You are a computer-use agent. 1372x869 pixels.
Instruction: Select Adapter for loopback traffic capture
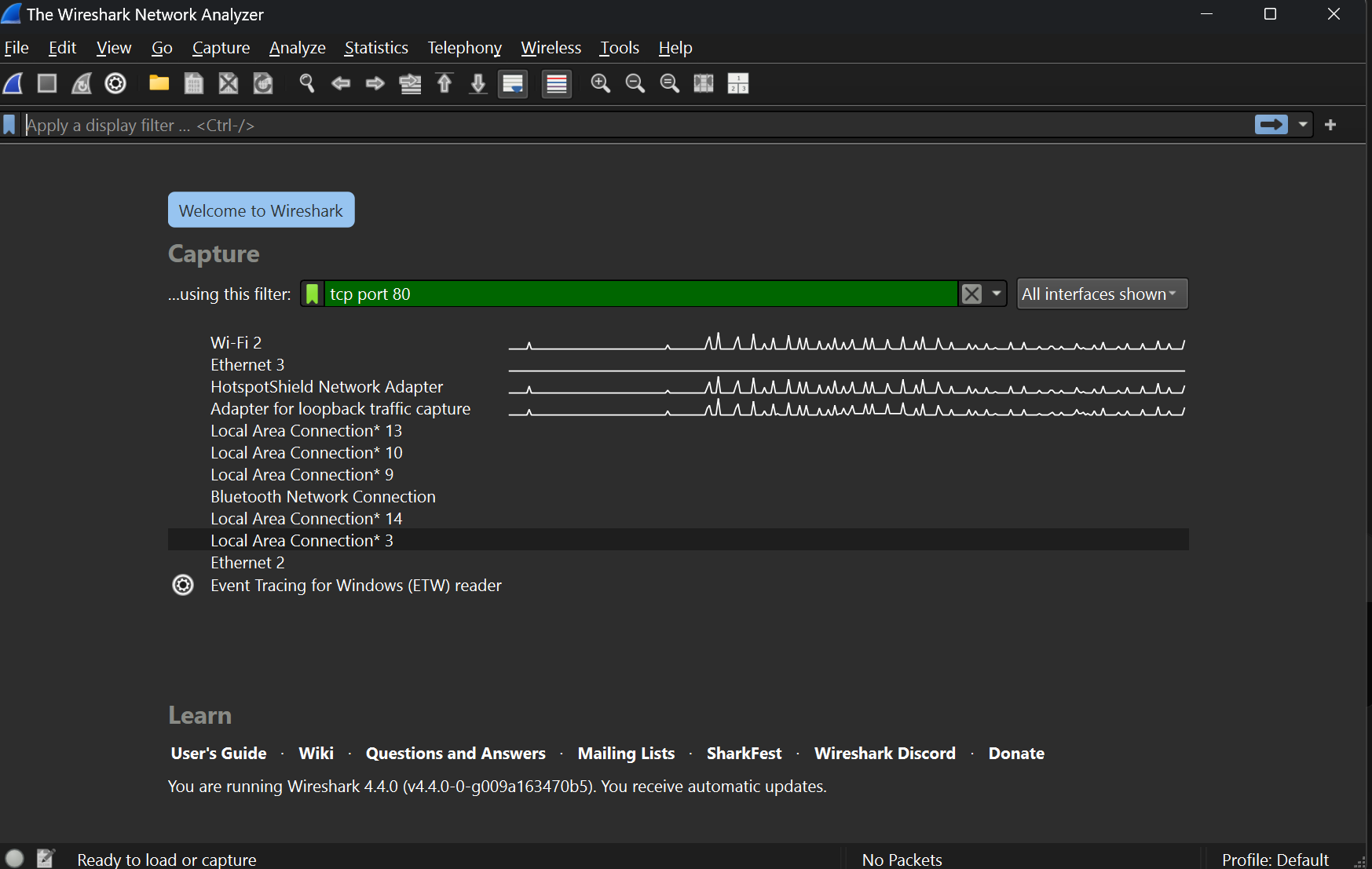tap(679, 409)
